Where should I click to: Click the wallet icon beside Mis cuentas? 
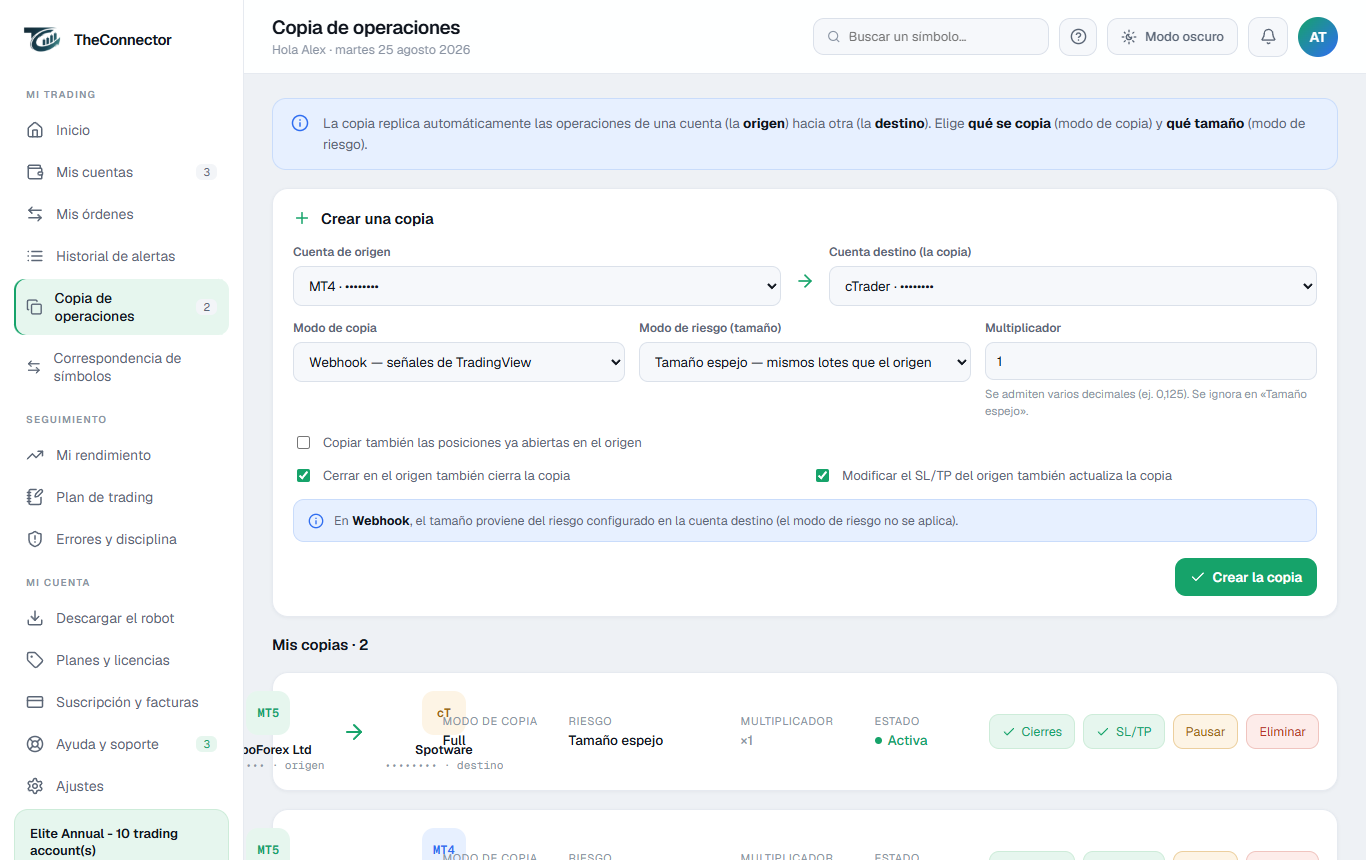pyautogui.click(x=35, y=172)
